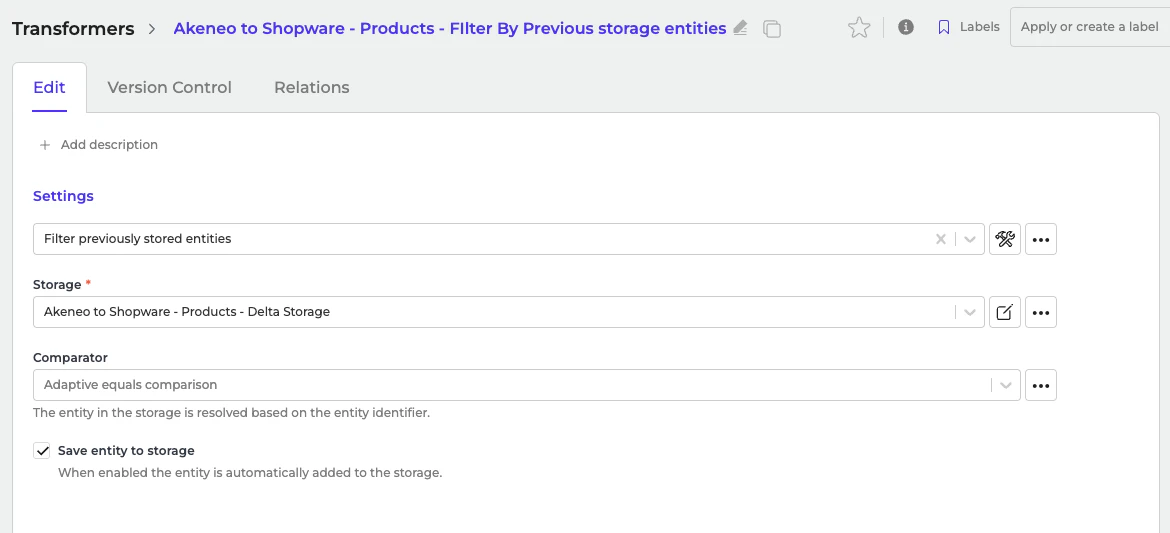1170x533 pixels.
Task: Click the copy transformer icon
Action: pos(771,29)
